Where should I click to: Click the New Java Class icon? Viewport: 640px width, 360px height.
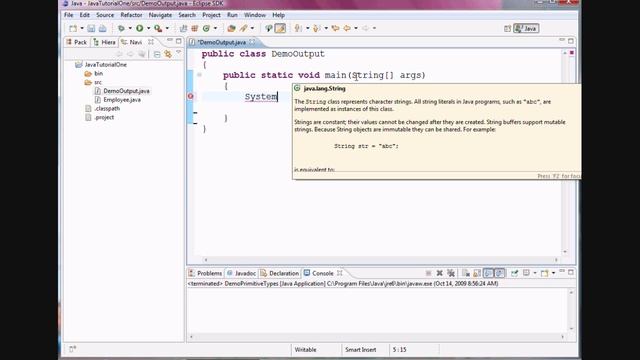pyautogui.click(x=207, y=28)
